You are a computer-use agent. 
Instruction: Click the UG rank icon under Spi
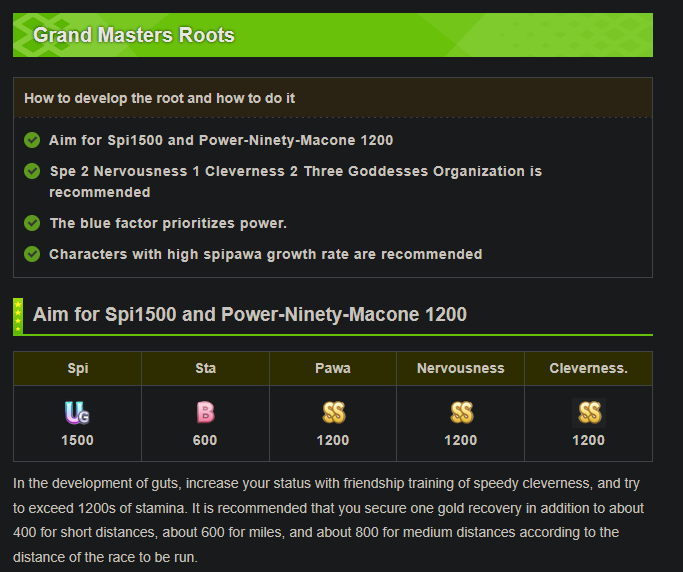(x=77, y=413)
